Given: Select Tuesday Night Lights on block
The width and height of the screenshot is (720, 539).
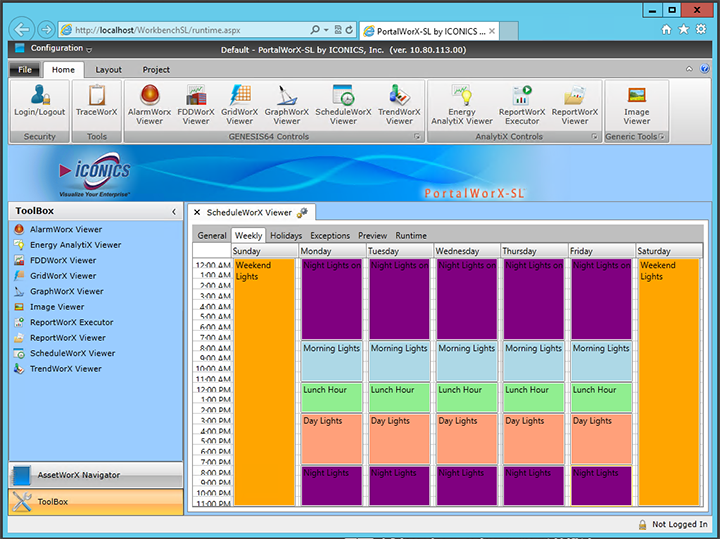Looking at the screenshot, I should click(399, 299).
